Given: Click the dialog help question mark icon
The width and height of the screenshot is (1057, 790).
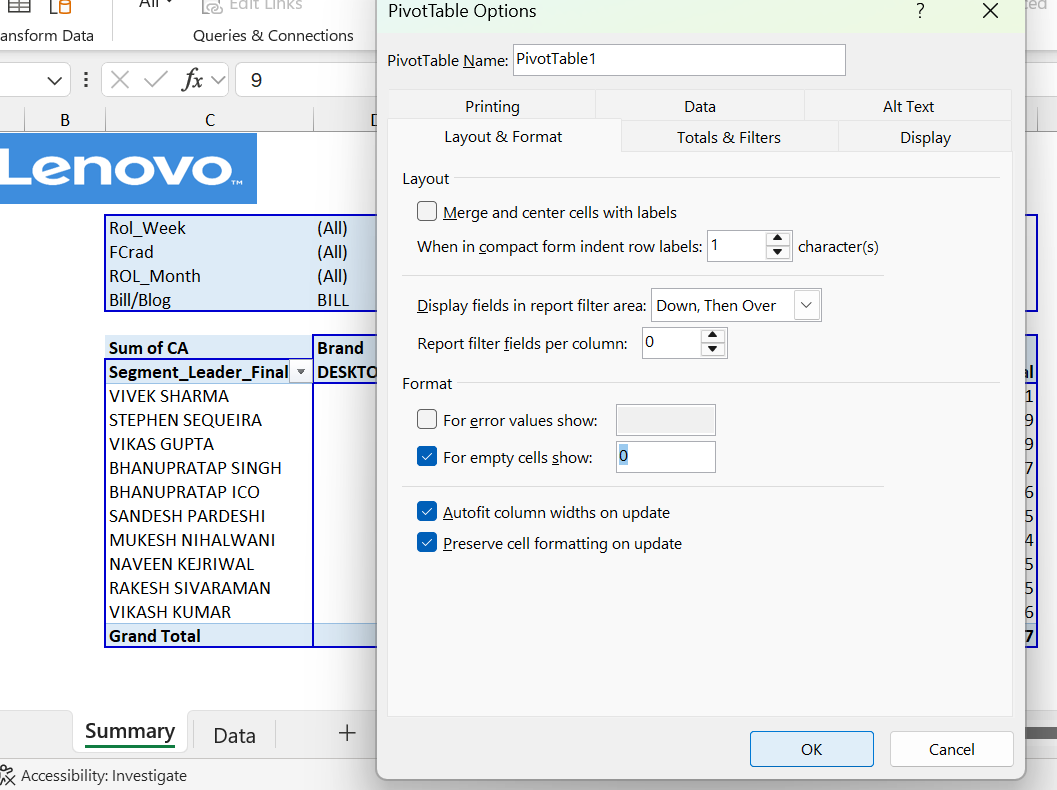Looking at the screenshot, I should pos(919,11).
